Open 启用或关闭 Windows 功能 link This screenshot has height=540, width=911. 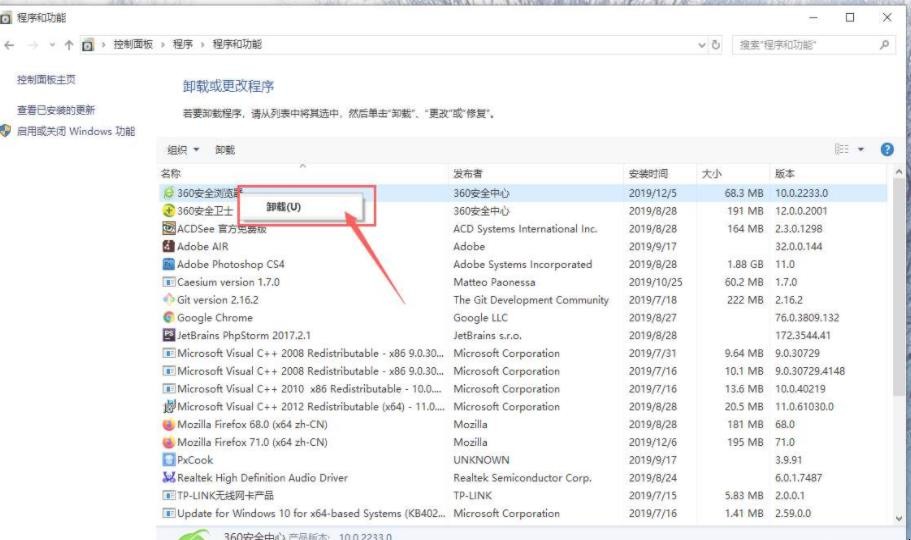coord(76,131)
